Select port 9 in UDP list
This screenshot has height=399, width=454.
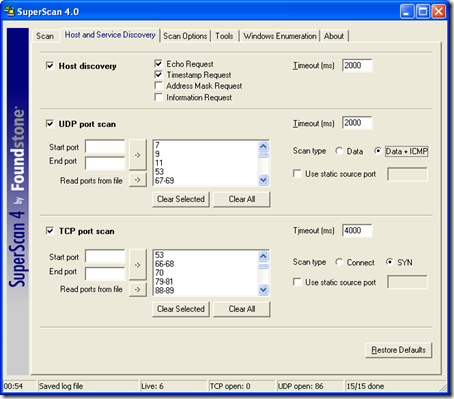(206, 154)
